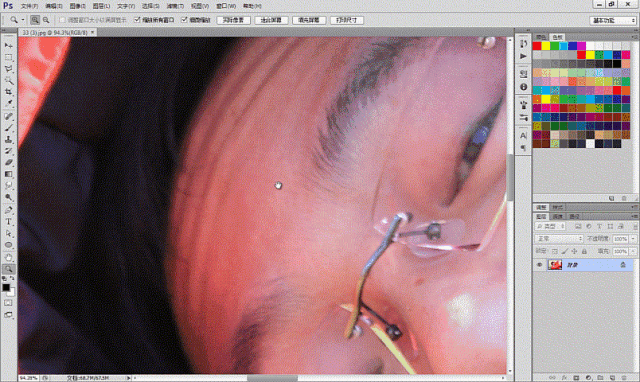The width and height of the screenshot is (640, 382).
Task: Click Zoom Out mode in options bar
Action: pyautogui.click(x=46, y=20)
